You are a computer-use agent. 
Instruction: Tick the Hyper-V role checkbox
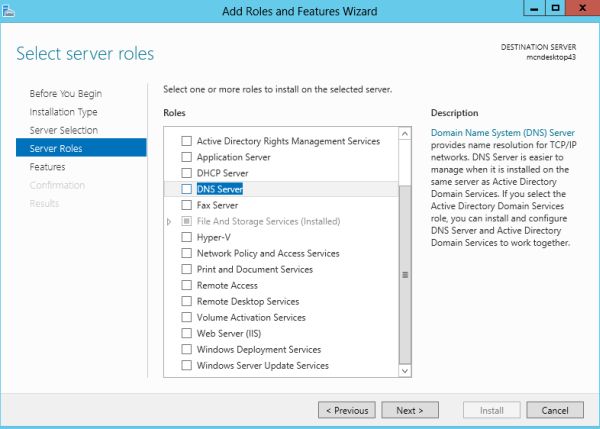click(186, 237)
